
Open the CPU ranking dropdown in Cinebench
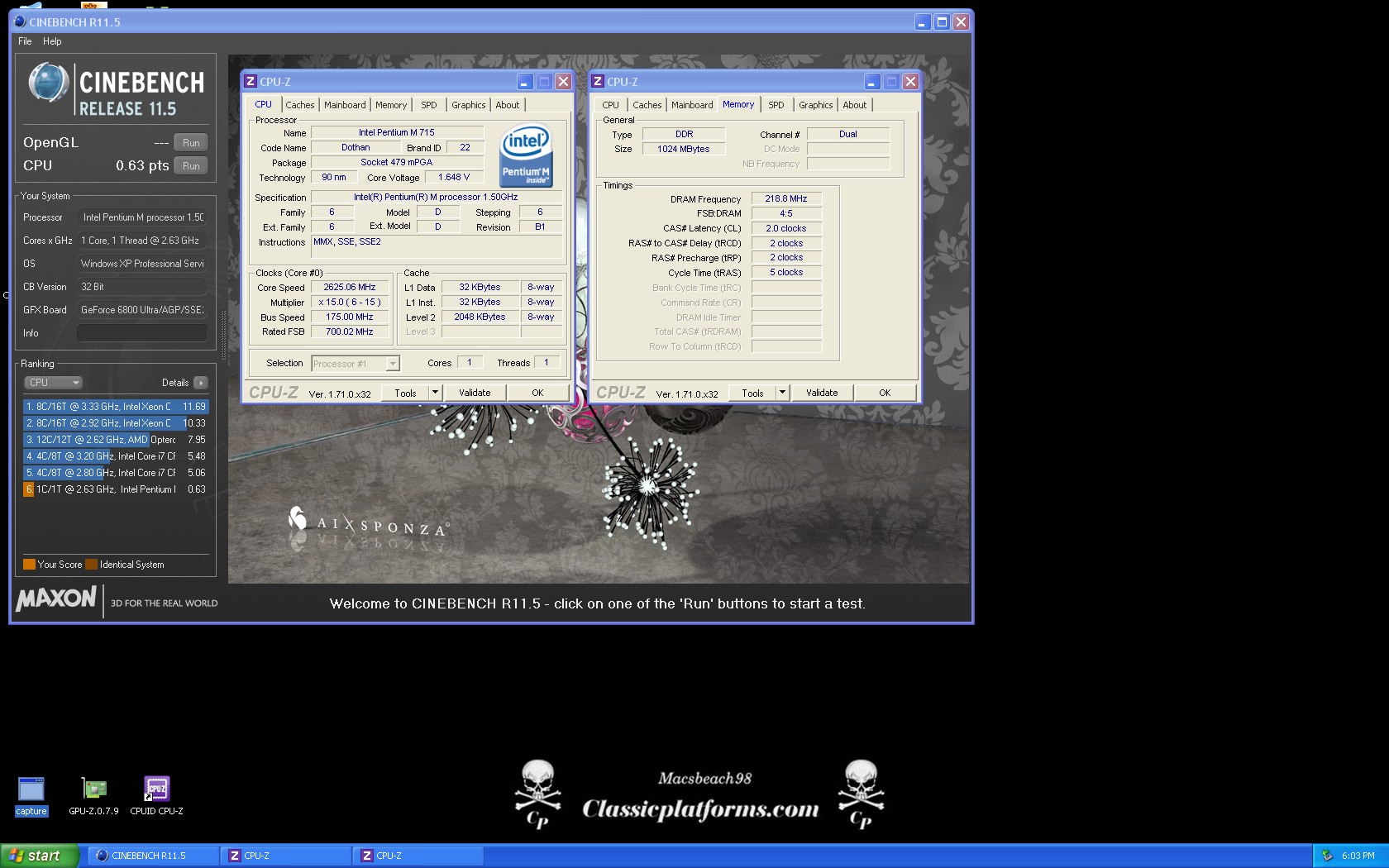(x=53, y=383)
